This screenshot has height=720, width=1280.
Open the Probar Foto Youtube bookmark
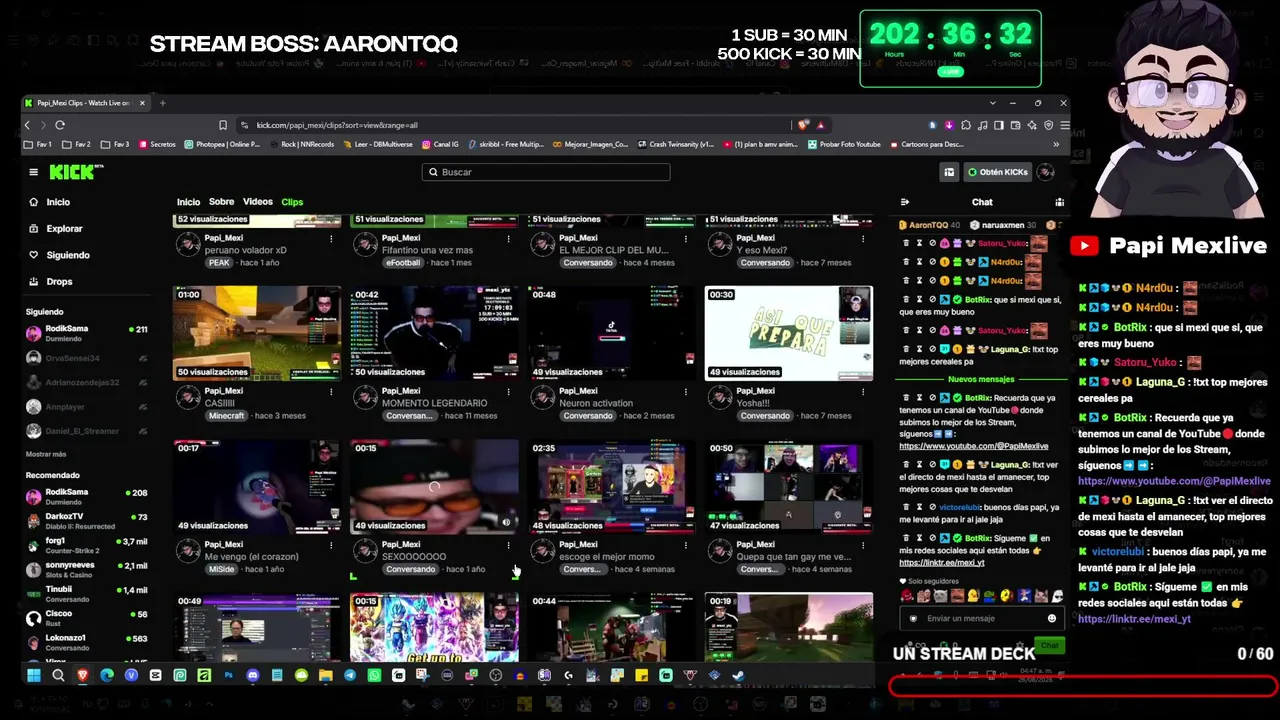[x=844, y=144]
